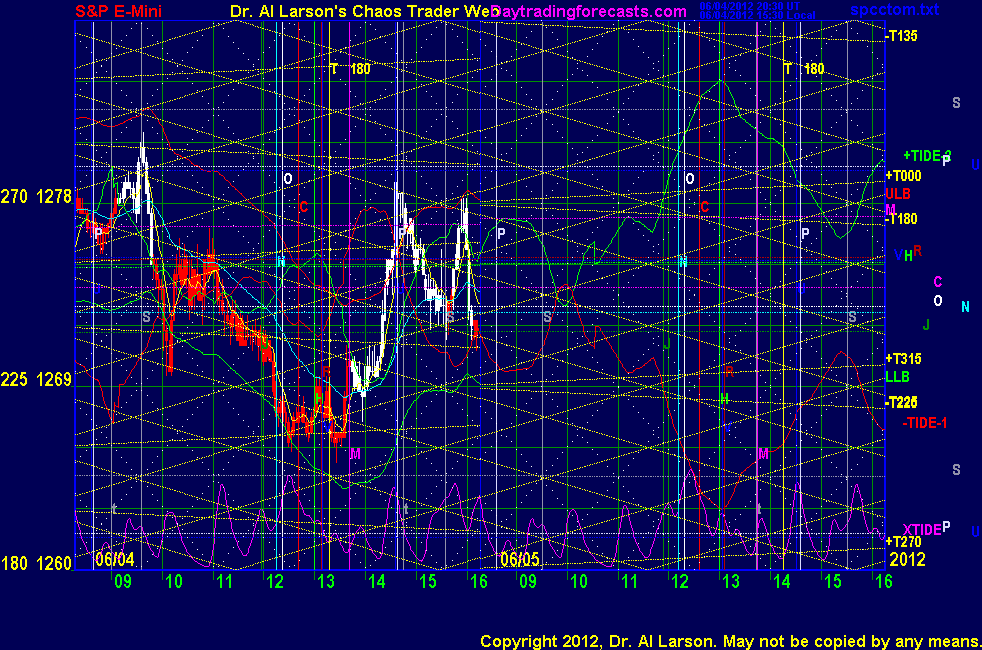
Task: Click the "-T135" label beside the chart
Action: point(901,36)
